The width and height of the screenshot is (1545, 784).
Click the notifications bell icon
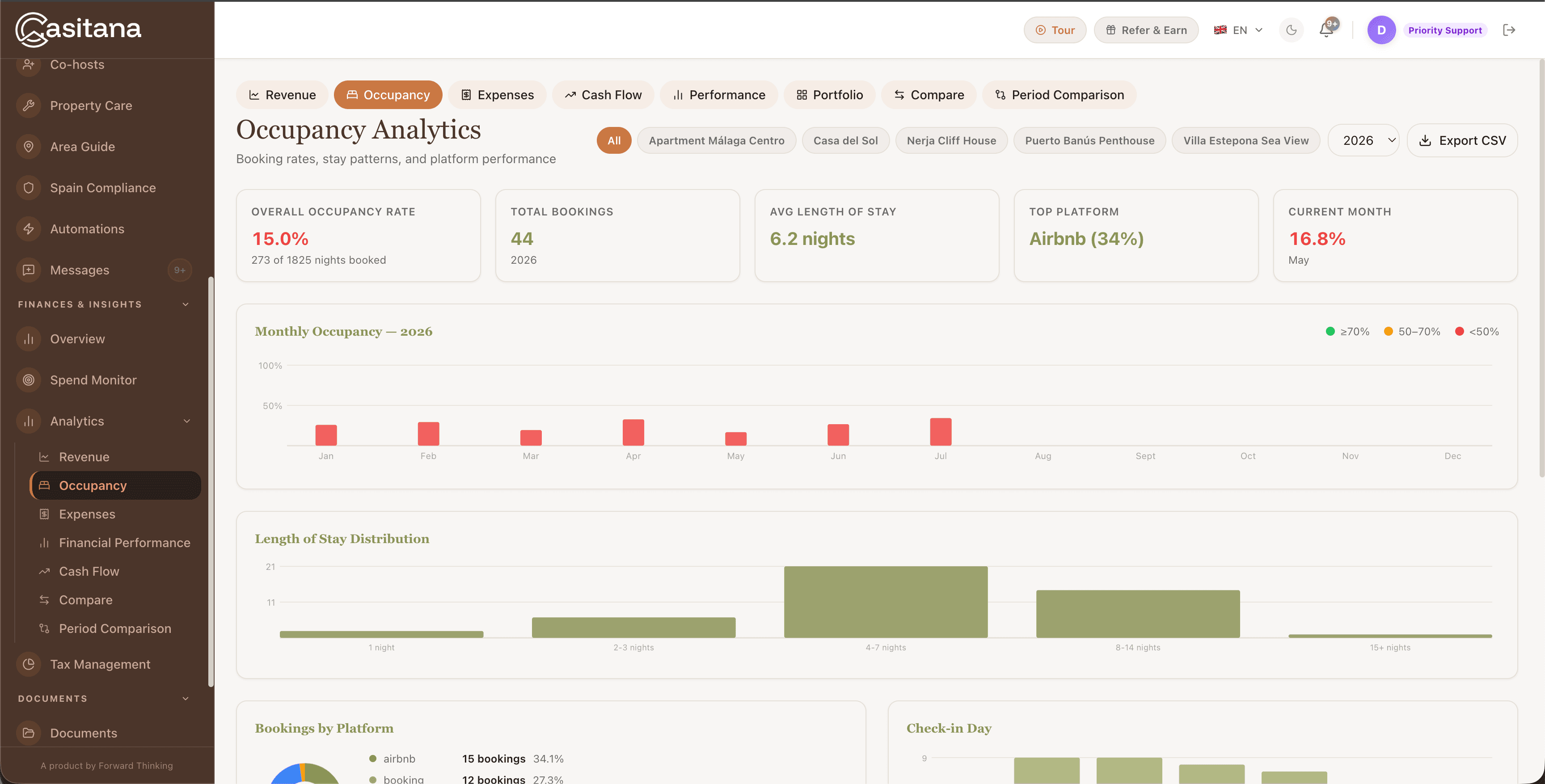click(1326, 30)
